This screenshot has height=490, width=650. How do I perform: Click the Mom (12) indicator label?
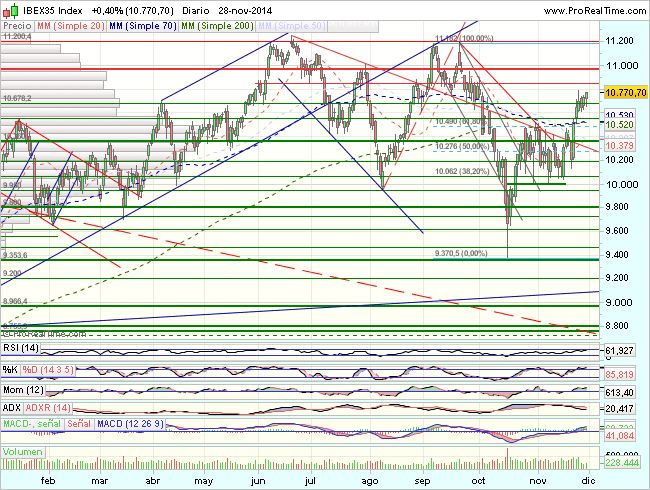(x=21, y=389)
